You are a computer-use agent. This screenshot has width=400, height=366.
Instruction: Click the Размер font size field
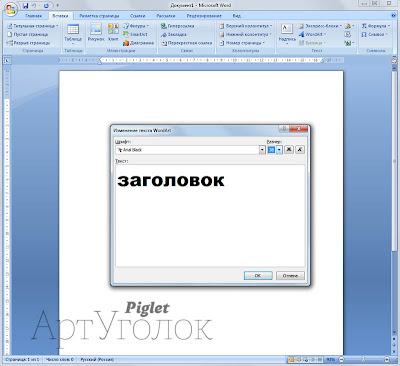[x=272, y=150]
